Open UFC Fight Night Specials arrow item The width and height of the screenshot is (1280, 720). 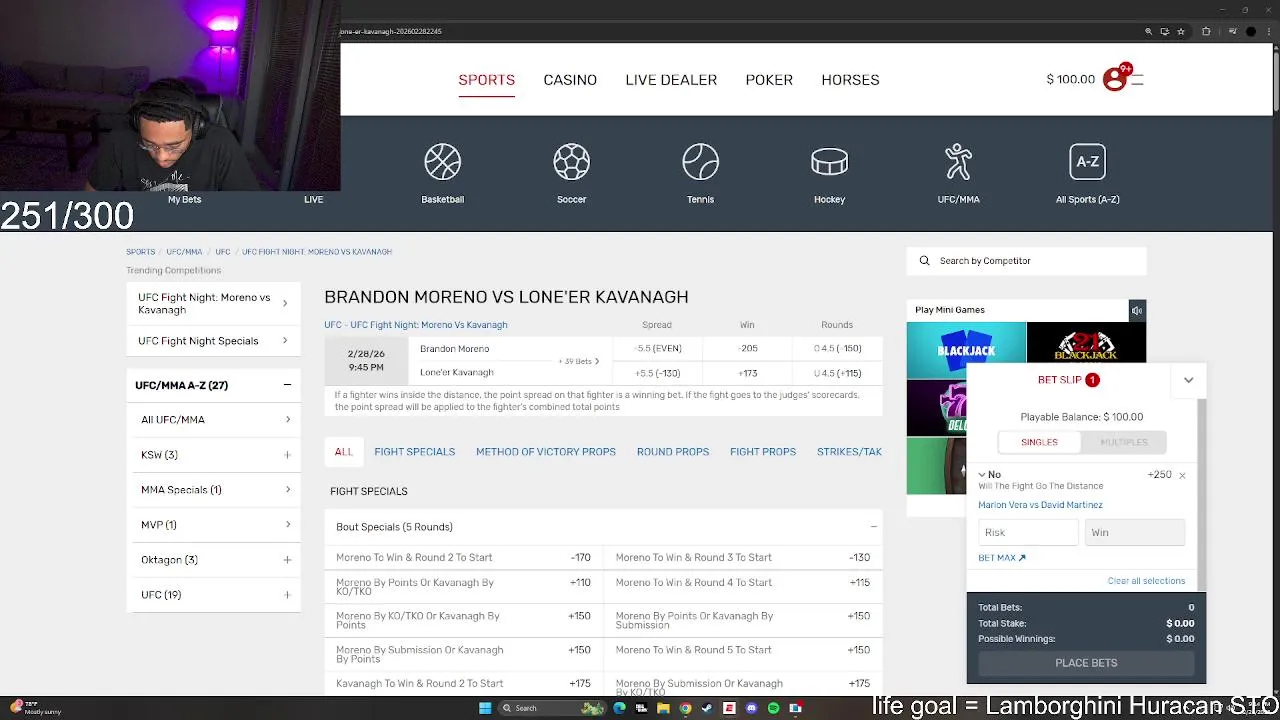click(x=213, y=341)
